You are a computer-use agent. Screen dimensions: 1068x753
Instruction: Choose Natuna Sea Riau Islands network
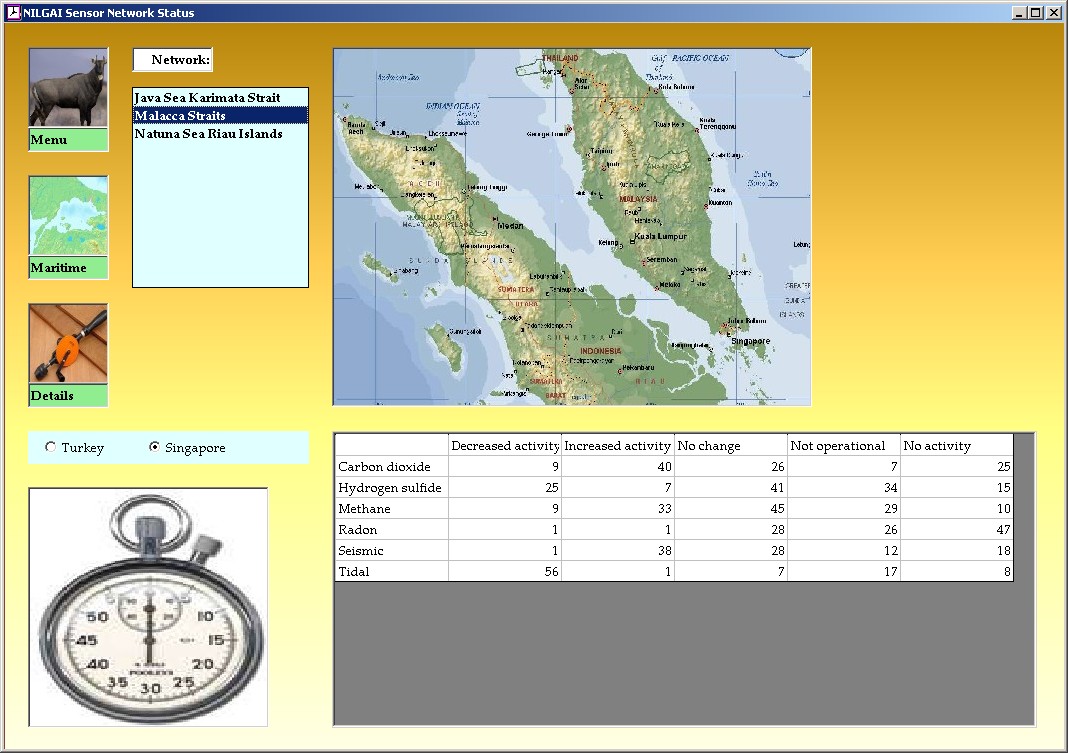pyautogui.click(x=208, y=134)
